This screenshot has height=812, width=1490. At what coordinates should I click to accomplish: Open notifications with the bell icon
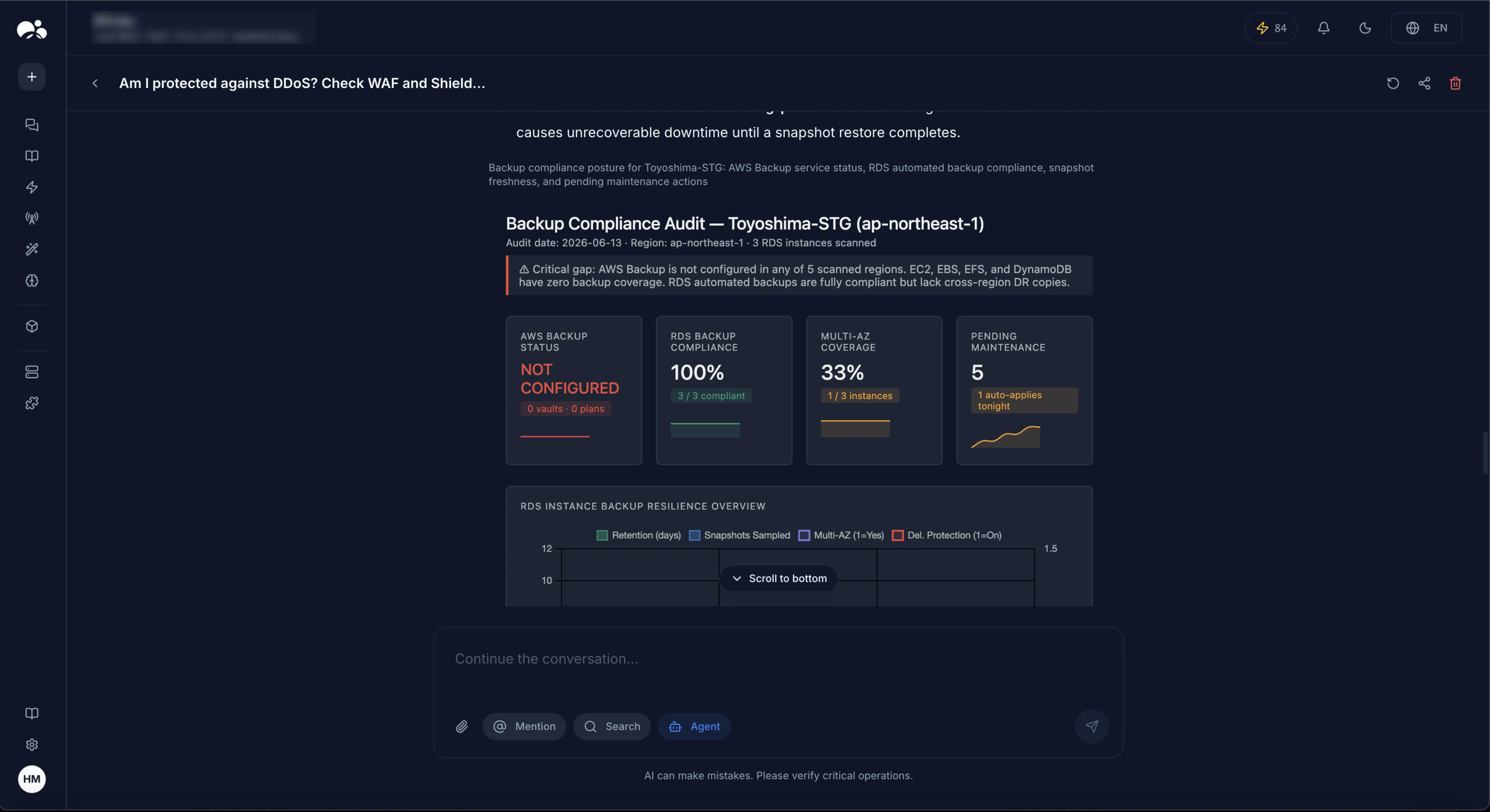pos(1323,28)
